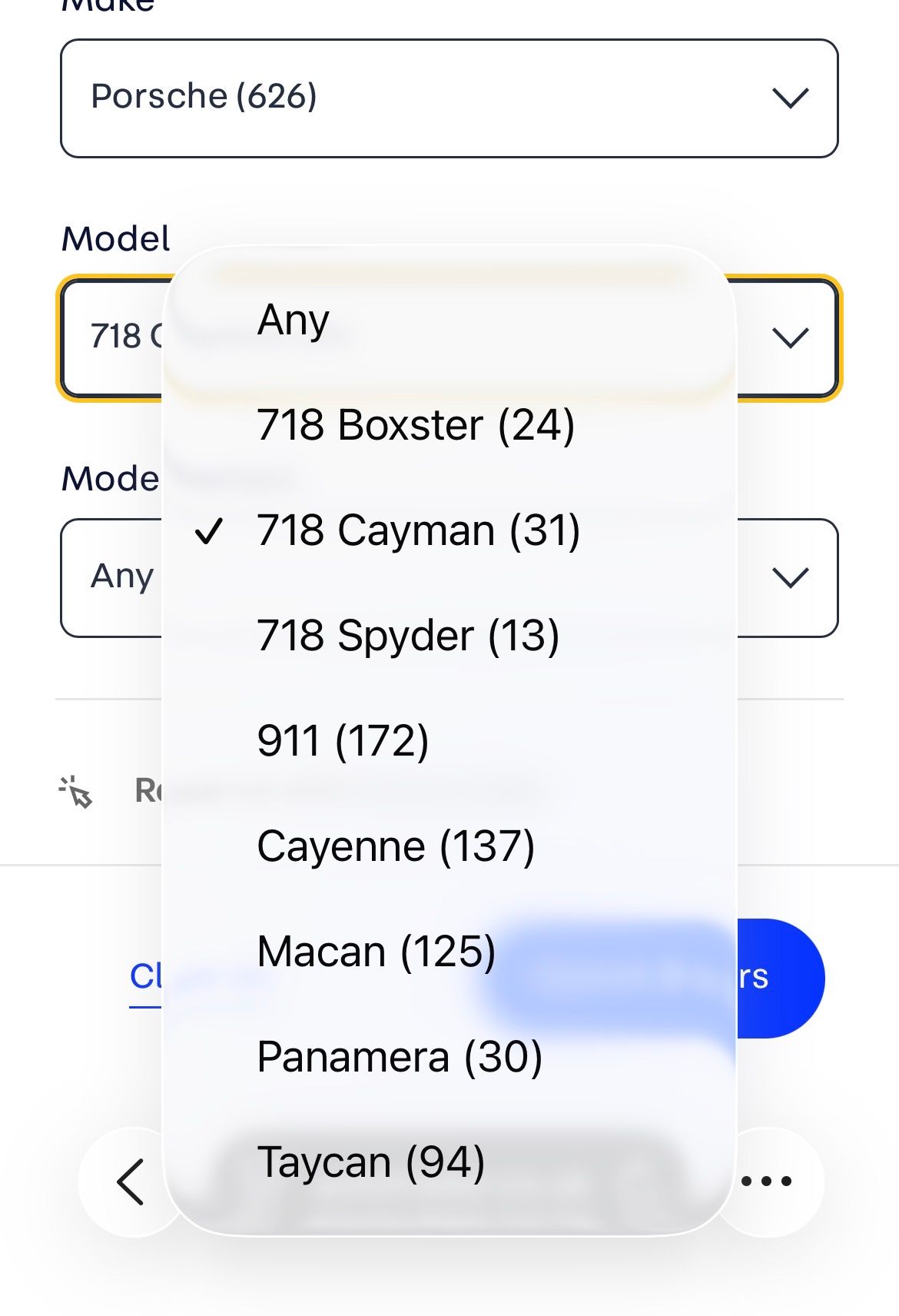
Task: Select the checked 718 Cayman (31) option
Action: point(418,530)
